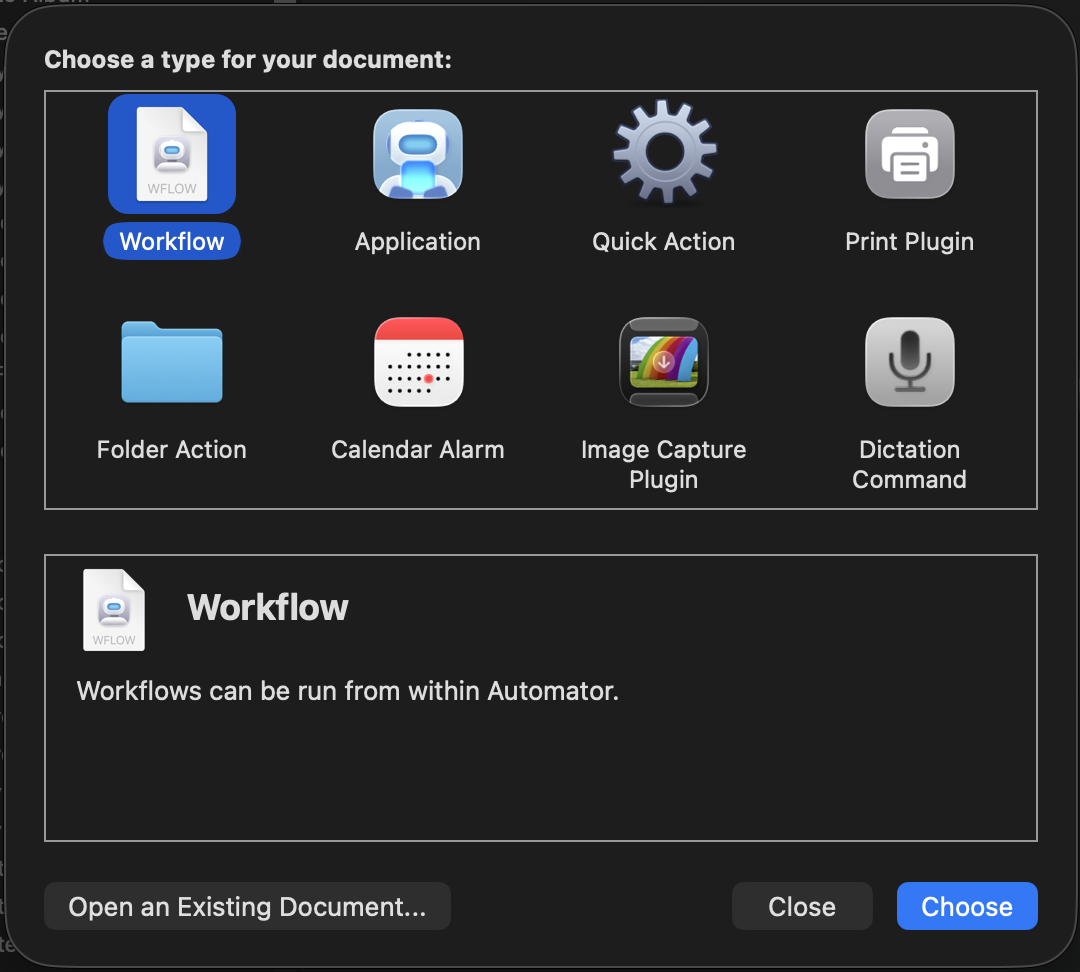Click the Calendar Alarm text label
The height and width of the screenshot is (972, 1080).
click(417, 450)
